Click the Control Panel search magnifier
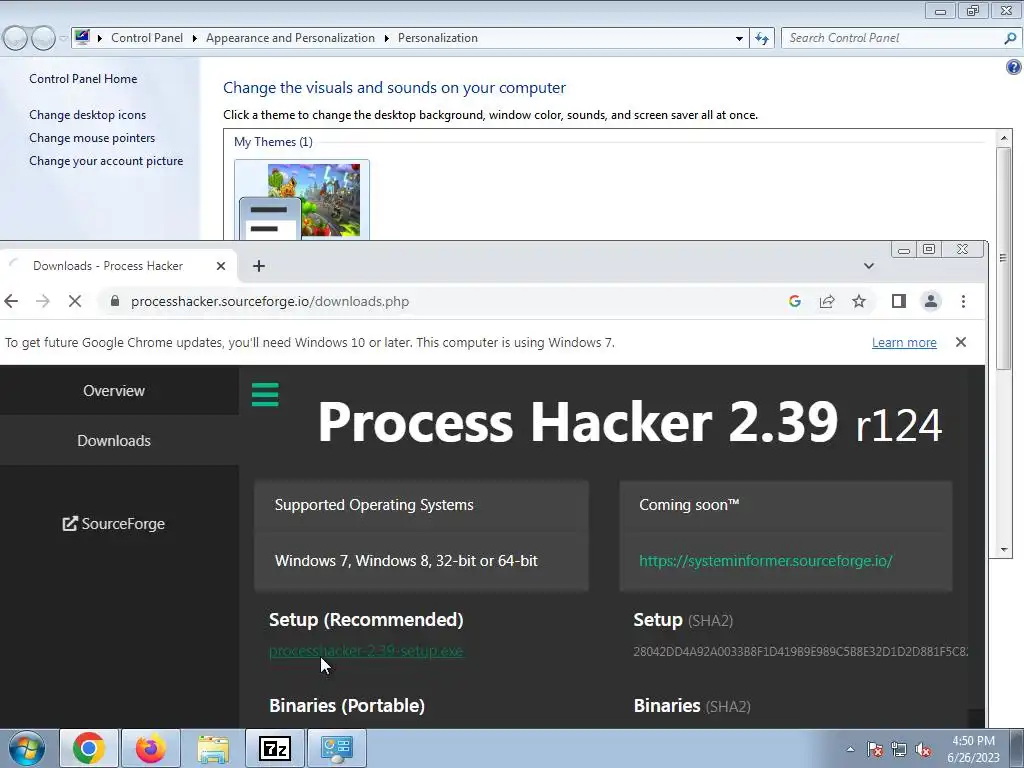The height and width of the screenshot is (768, 1024). coord(1010,39)
